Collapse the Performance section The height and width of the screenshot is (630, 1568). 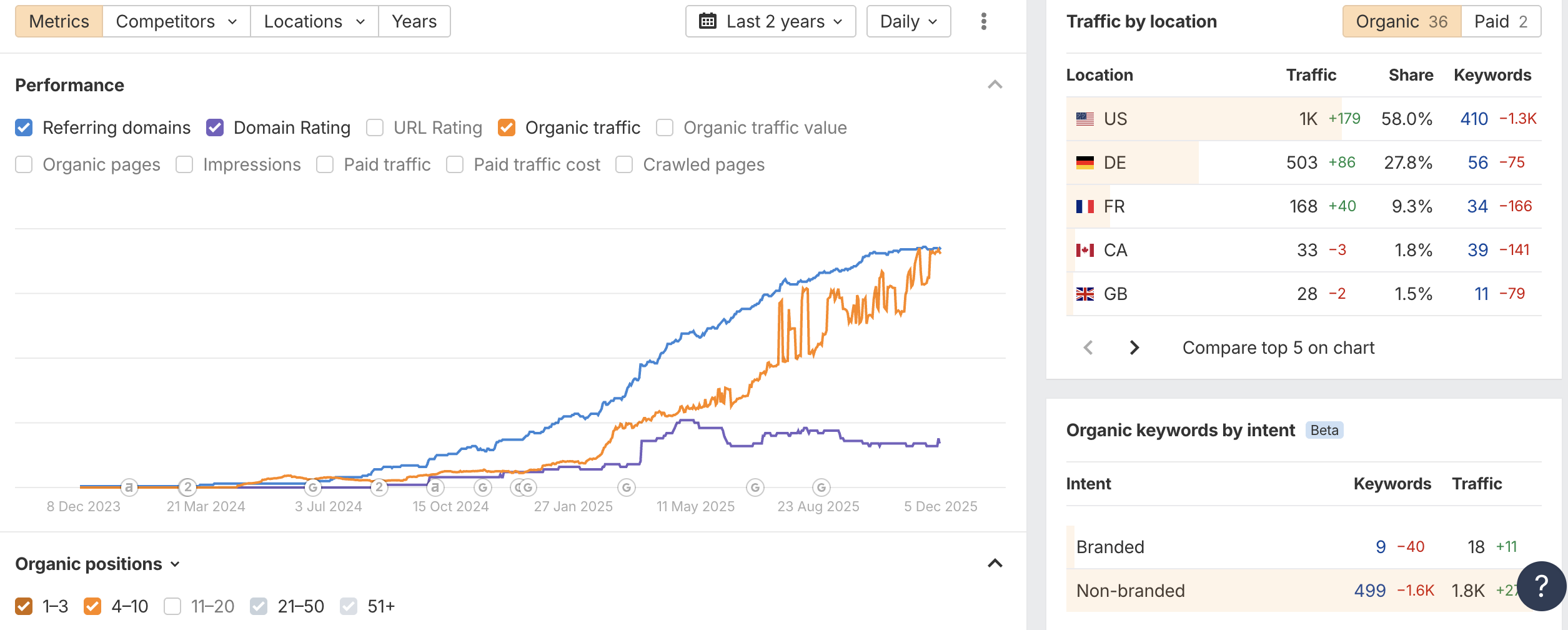coord(995,84)
